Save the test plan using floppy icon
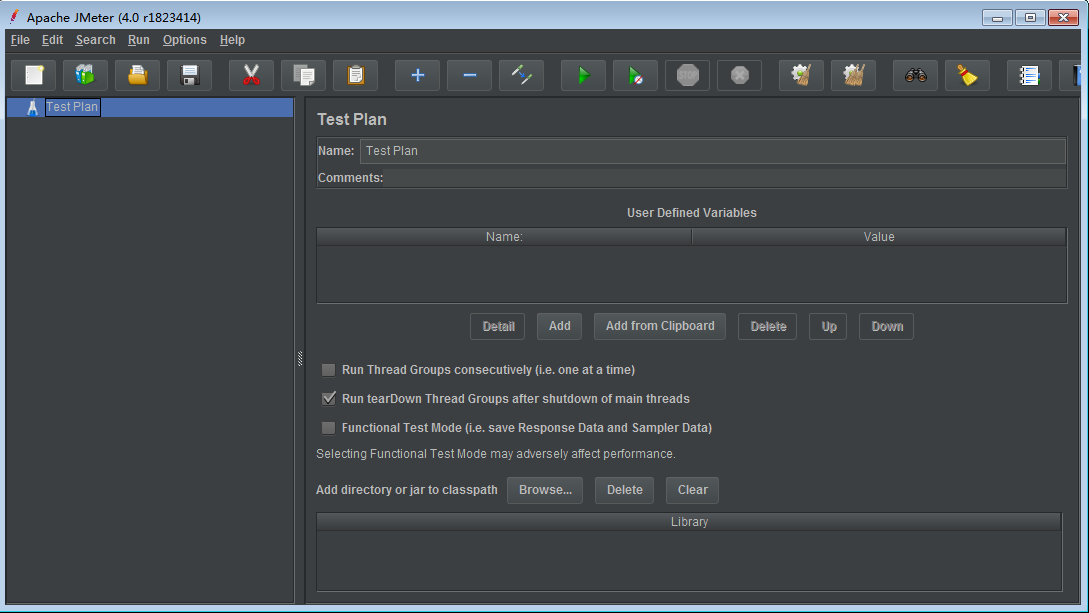 pyautogui.click(x=190, y=75)
